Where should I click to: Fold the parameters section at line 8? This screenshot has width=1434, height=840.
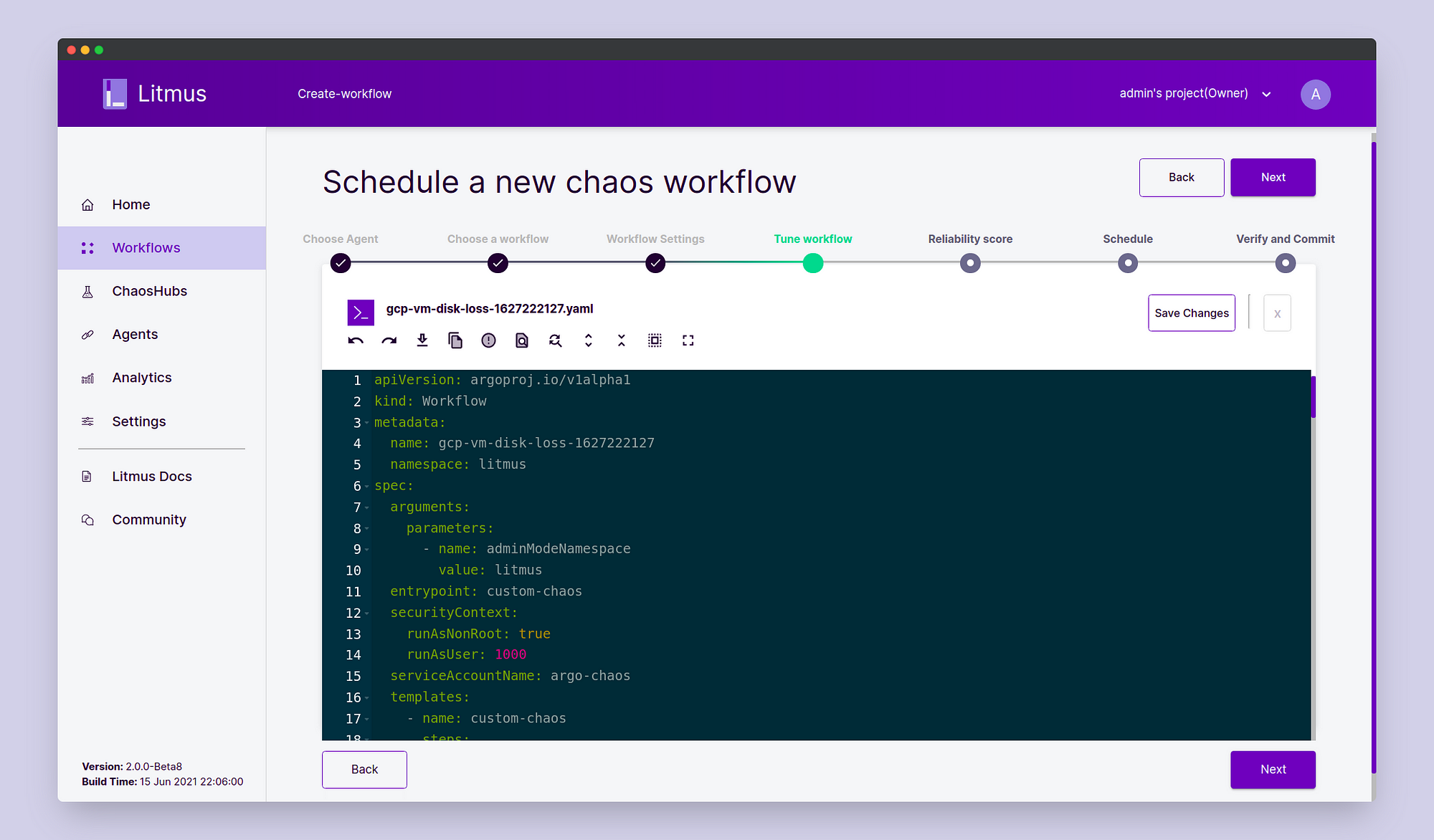tap(367, 529)
